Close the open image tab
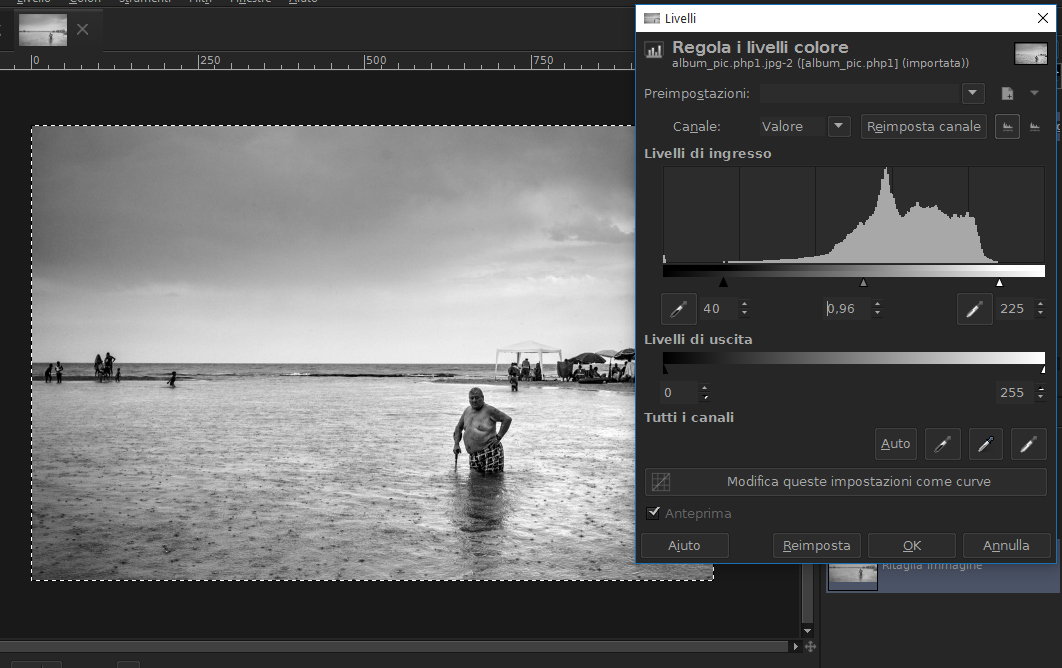This screenshot has height=668, width=1062. point(83,30)
